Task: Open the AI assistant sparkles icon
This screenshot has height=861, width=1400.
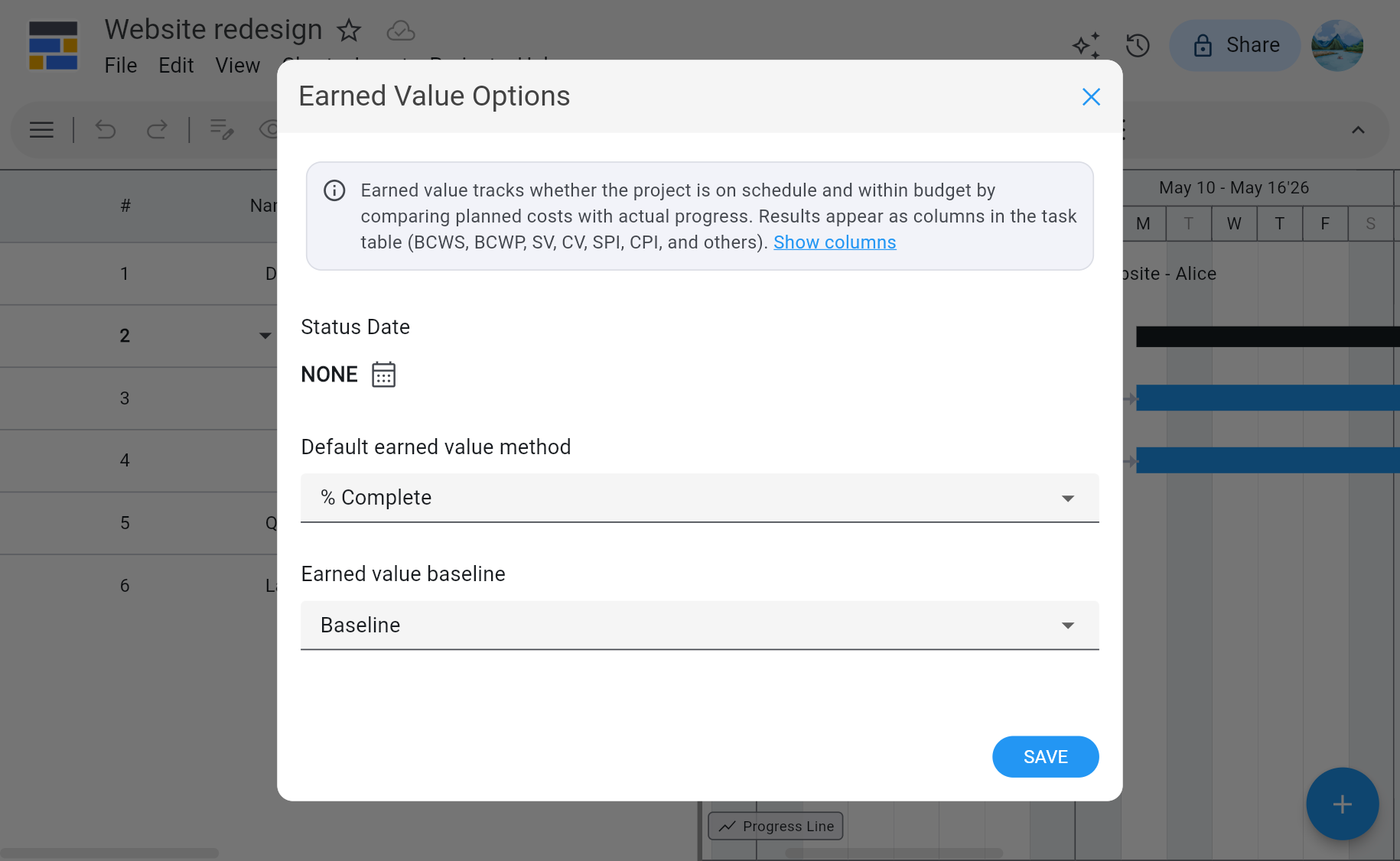Action: pos(1087,46)
